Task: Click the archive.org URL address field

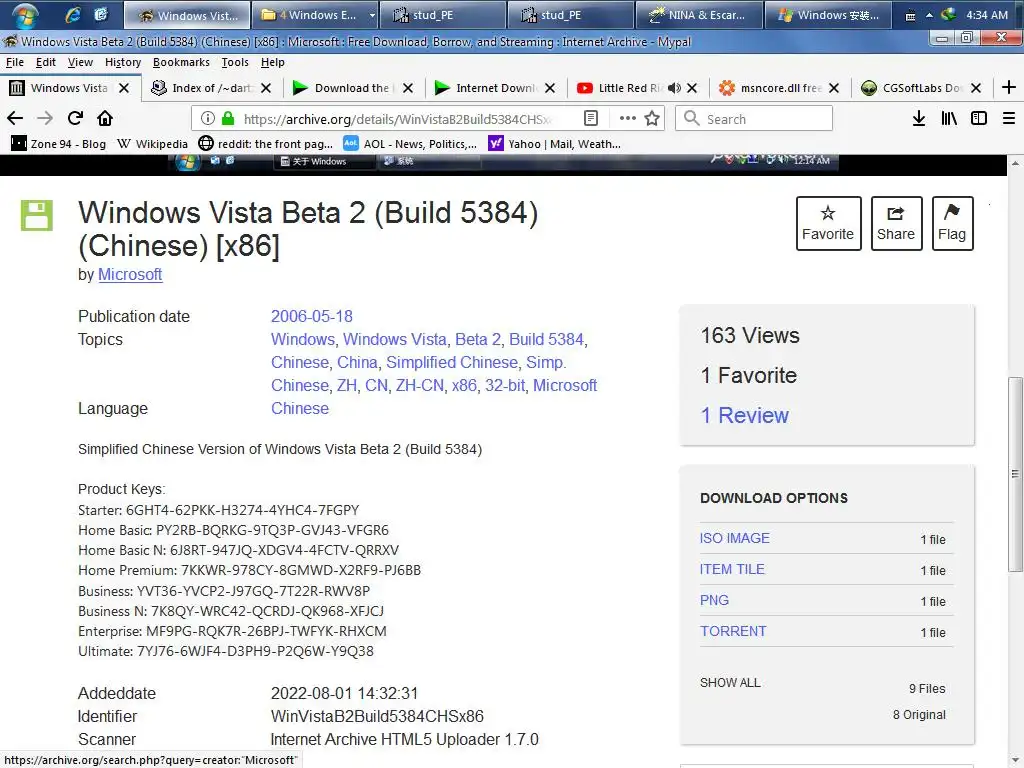Action: [x=397, y=119]
